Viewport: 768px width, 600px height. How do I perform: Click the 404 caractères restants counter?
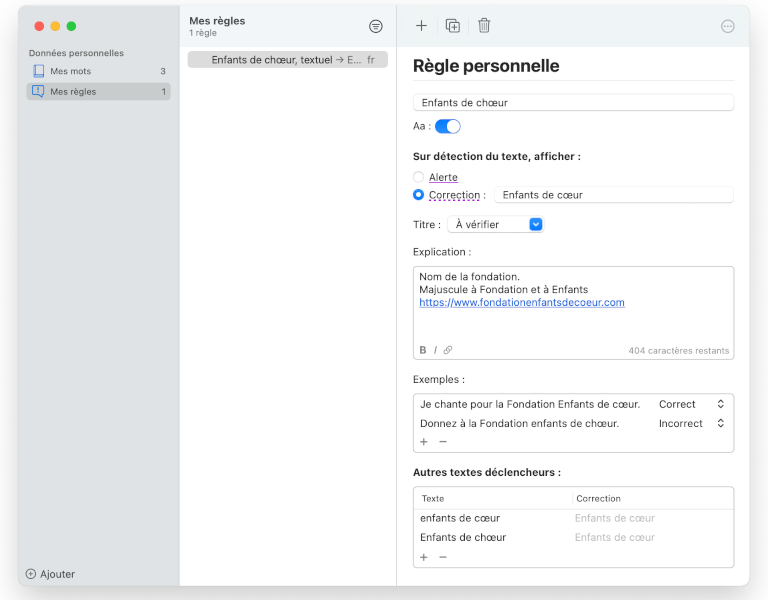click(678, 351)
